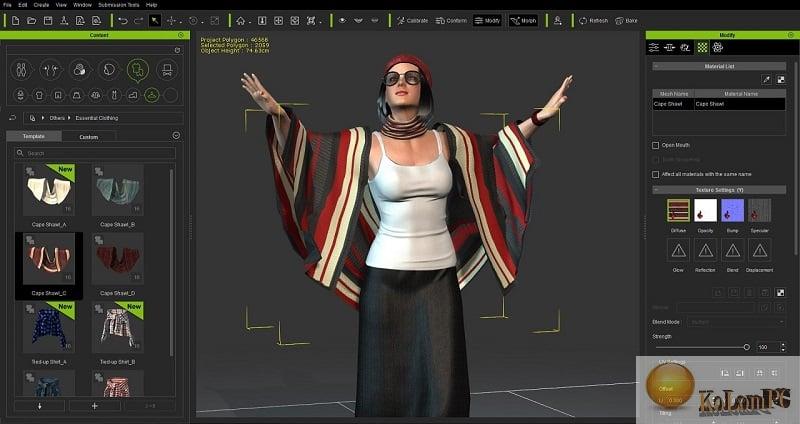This screenshot has height=424, width=800.
Task: Click the material eyedropper picker icon
Action: pyautogui.click(x=766, y=79)
